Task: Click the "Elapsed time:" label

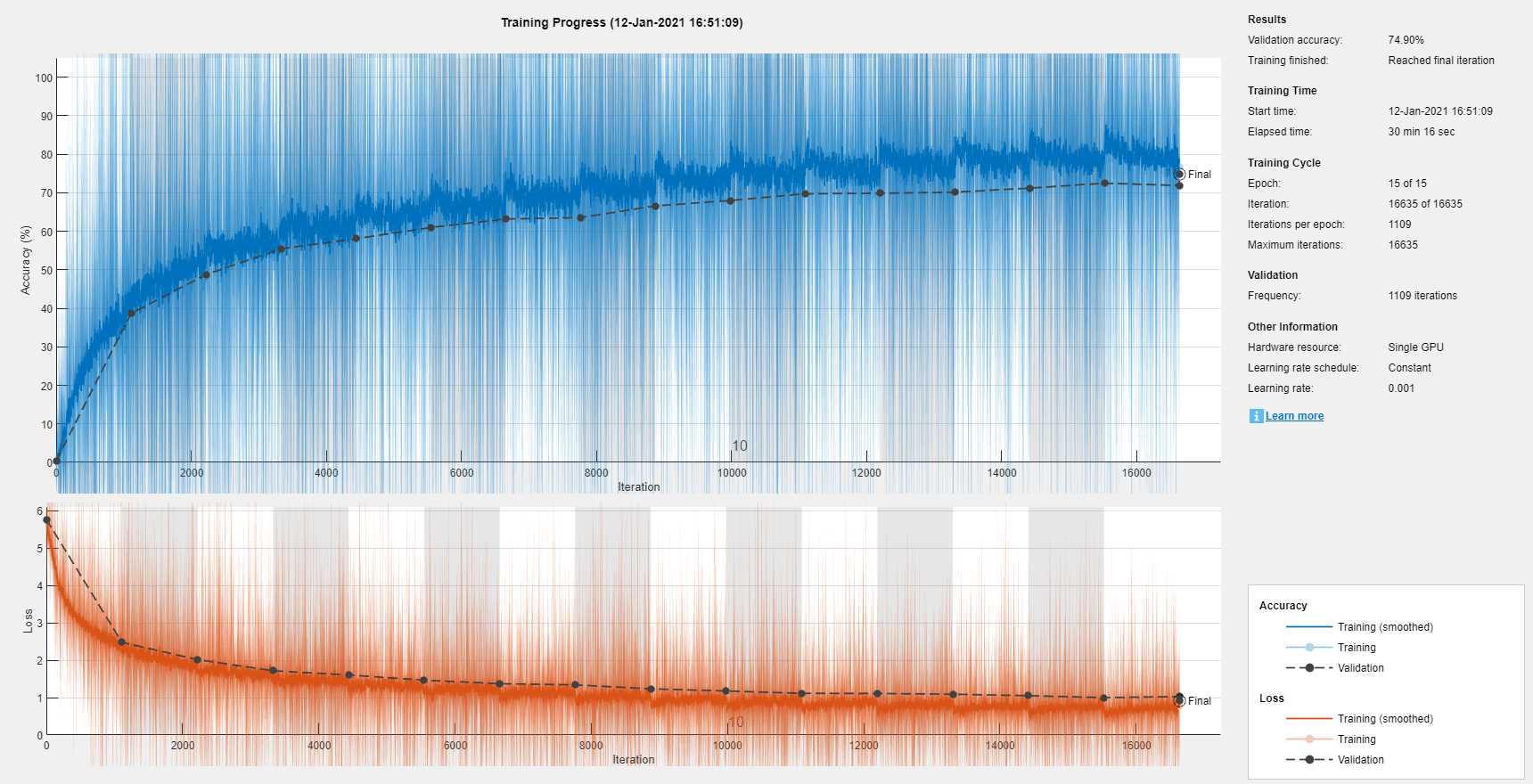Action: 1280,132
